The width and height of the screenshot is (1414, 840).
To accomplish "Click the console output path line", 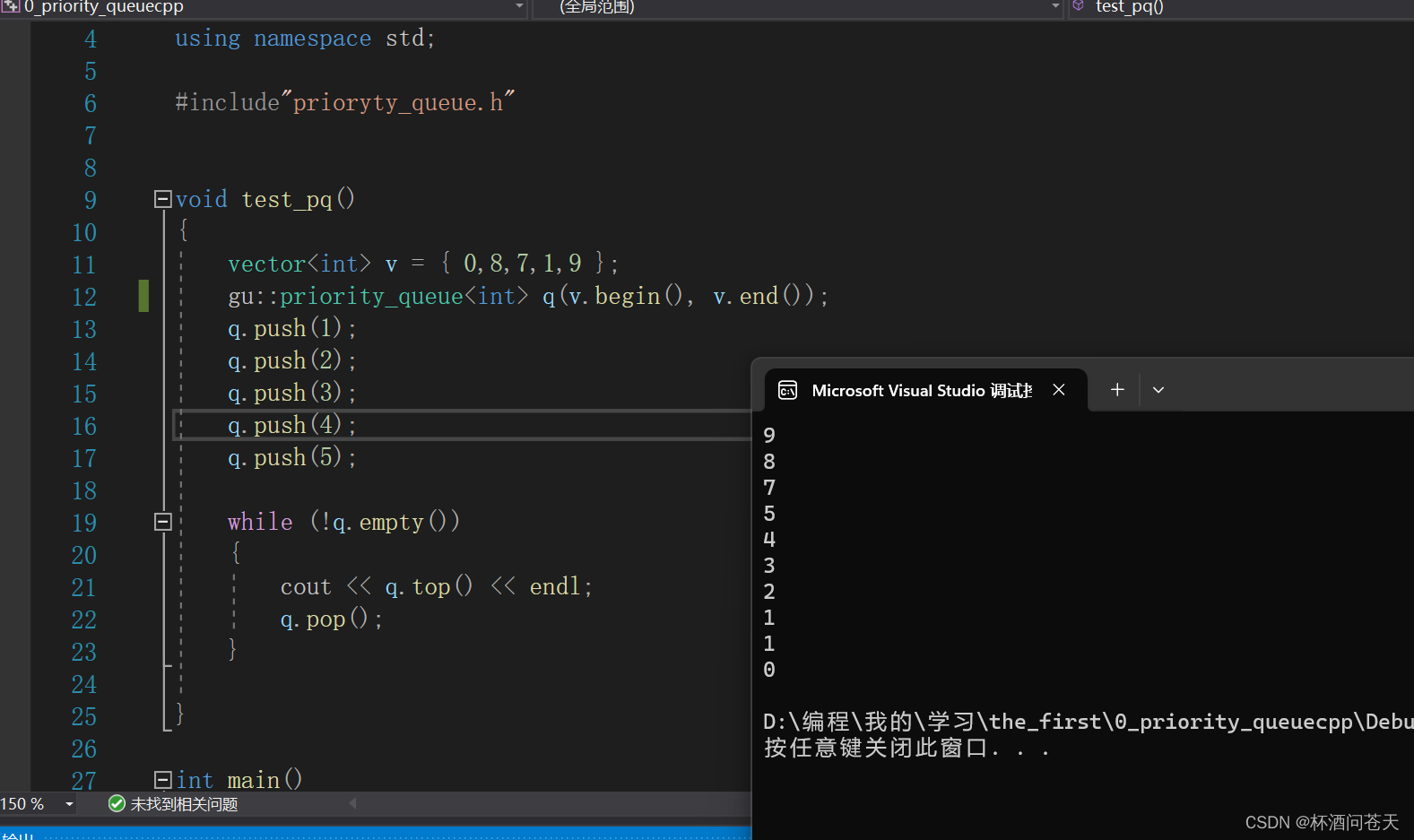I will [x=1088, y=722].
